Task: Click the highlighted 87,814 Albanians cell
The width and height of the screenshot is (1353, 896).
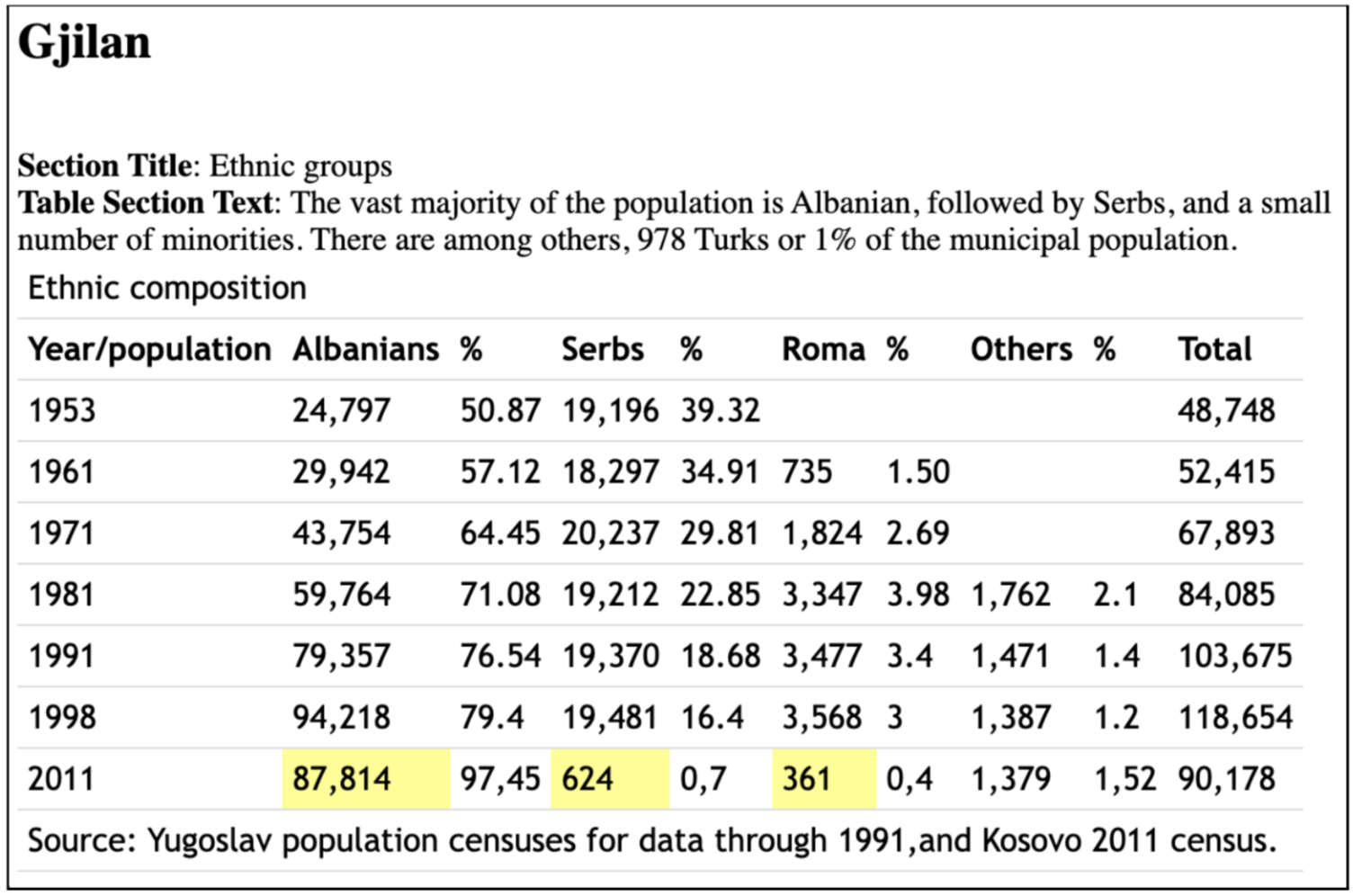Action: [x=342, y=778]
